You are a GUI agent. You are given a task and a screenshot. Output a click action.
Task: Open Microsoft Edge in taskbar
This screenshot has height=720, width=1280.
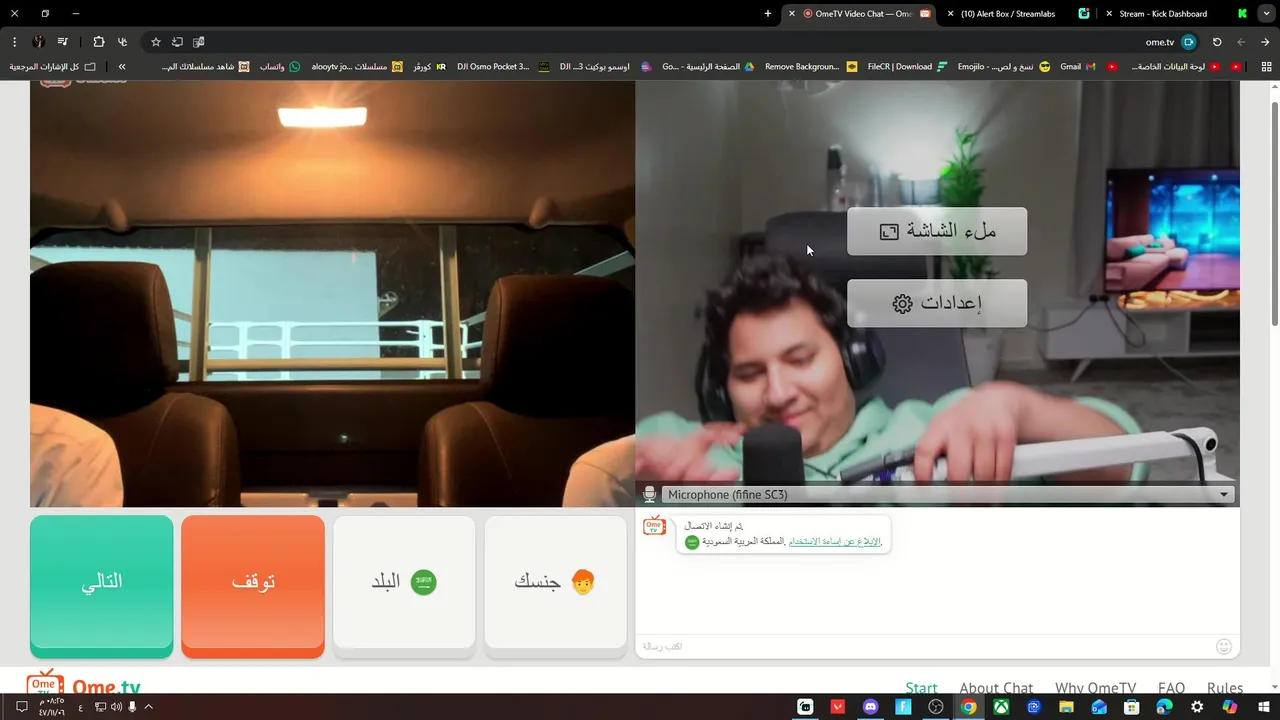(x=1165, y=707)
